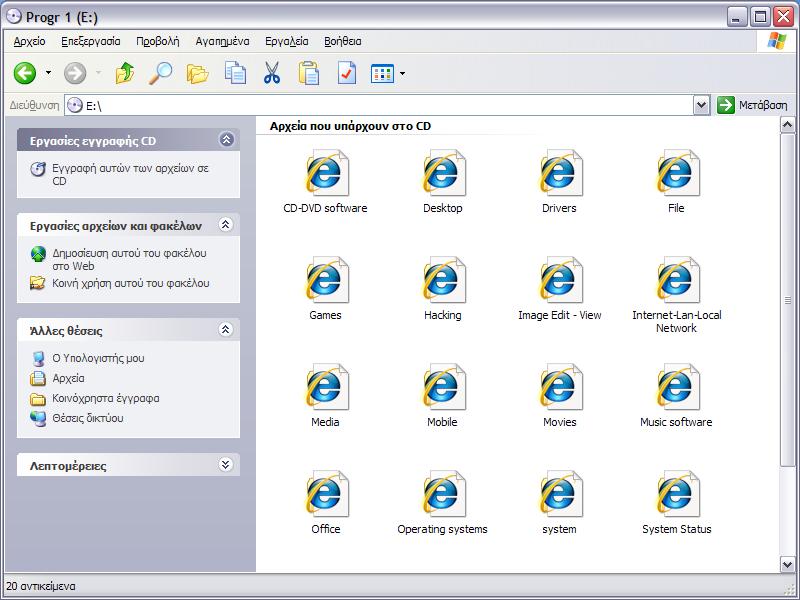Select the System Status icon
Screen dimensions: 800x600
tap(677, 494)
